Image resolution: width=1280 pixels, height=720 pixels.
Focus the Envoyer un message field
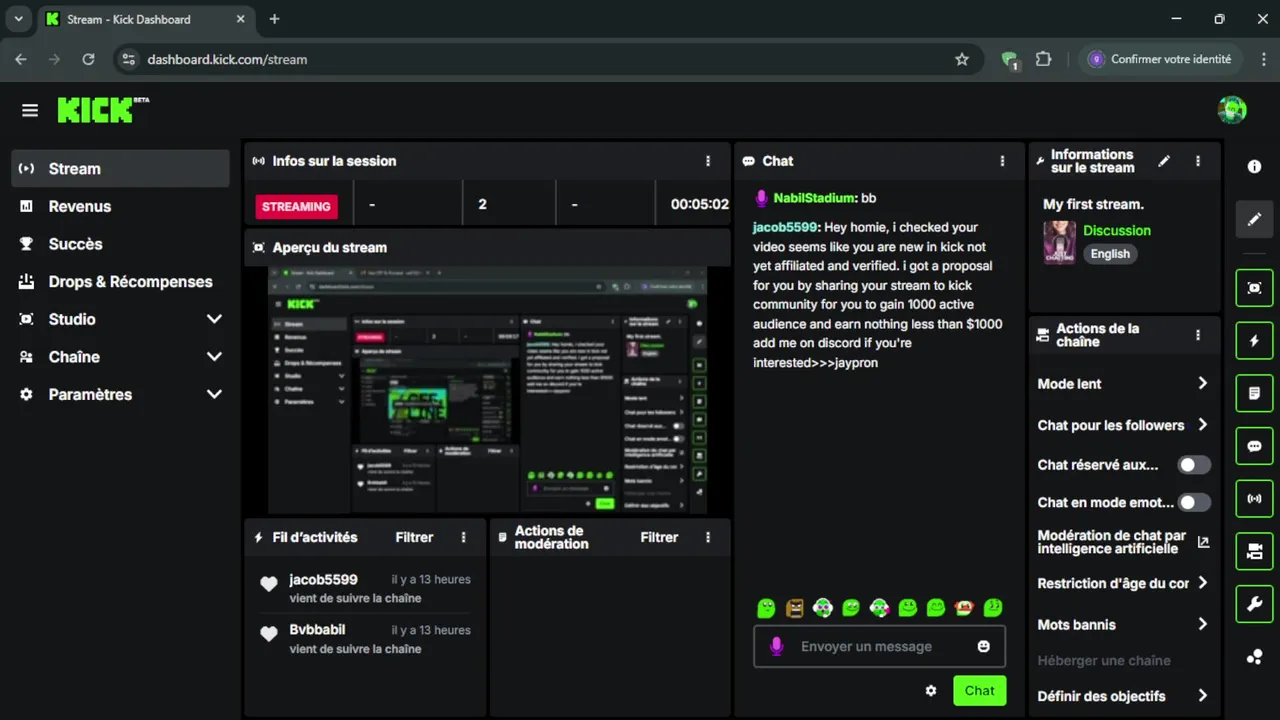[x=879, y=647]
